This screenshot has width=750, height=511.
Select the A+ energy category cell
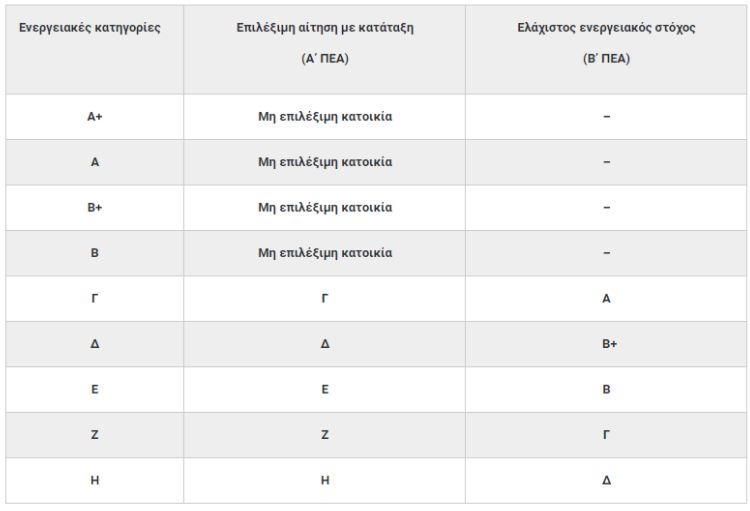coord(95,117)
